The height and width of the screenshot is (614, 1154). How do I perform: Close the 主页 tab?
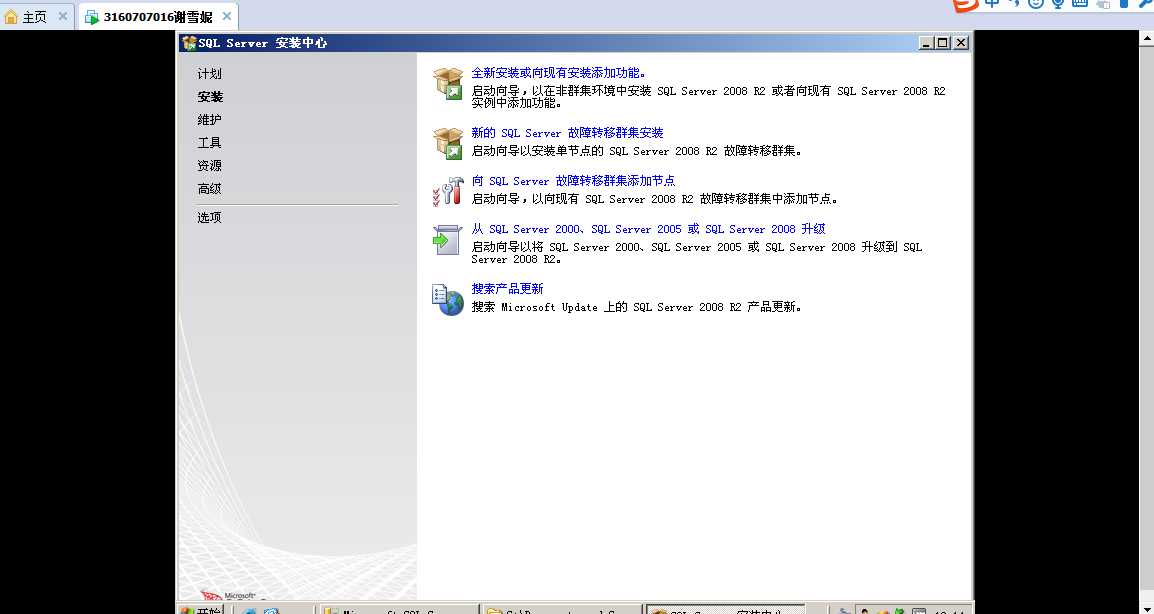click(63, 16)
